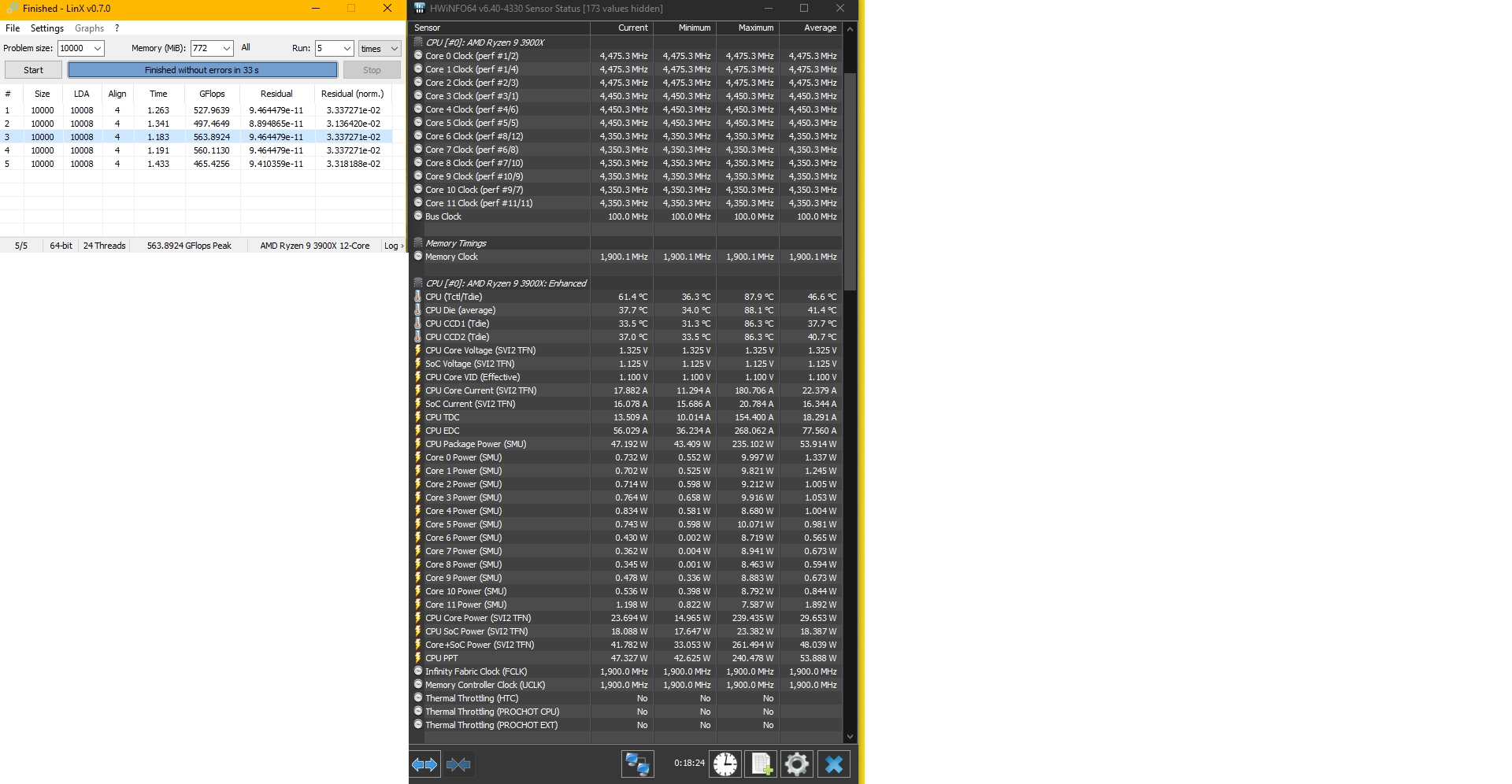Select LinX run 1 with 527.9639 GFlops
Viewport: 1512px width, 784px height.
(196, 110)
